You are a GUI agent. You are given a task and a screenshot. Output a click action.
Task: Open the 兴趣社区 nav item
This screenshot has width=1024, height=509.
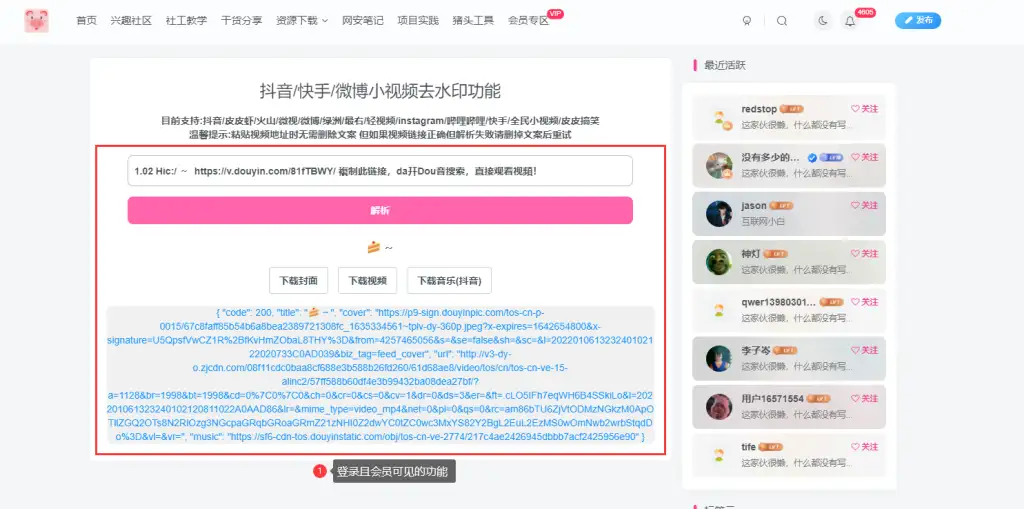pos(131,20)
